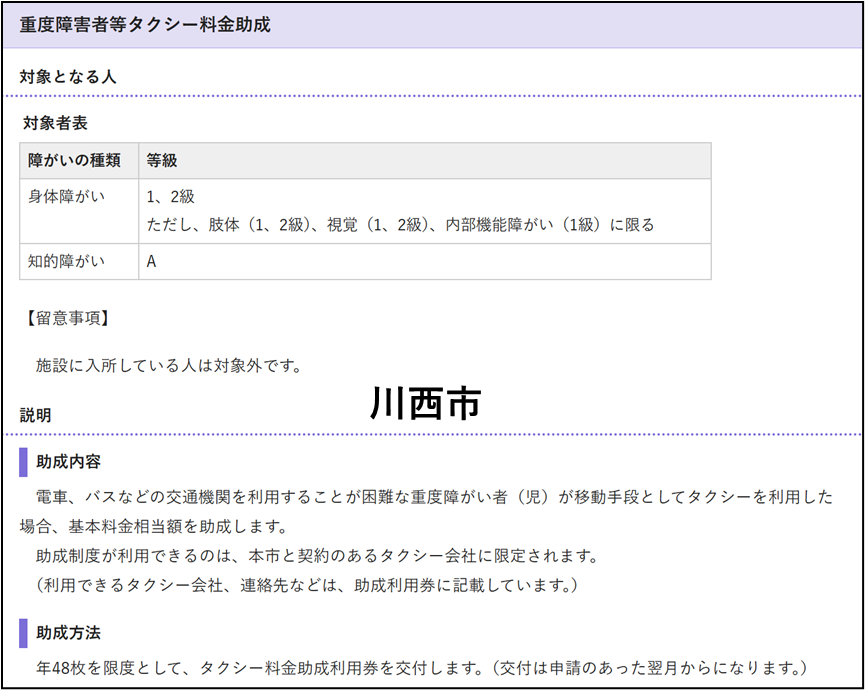This screenshot has height=690, width=865.
Task: Click the 等級 column header
Action: point(161,160)
